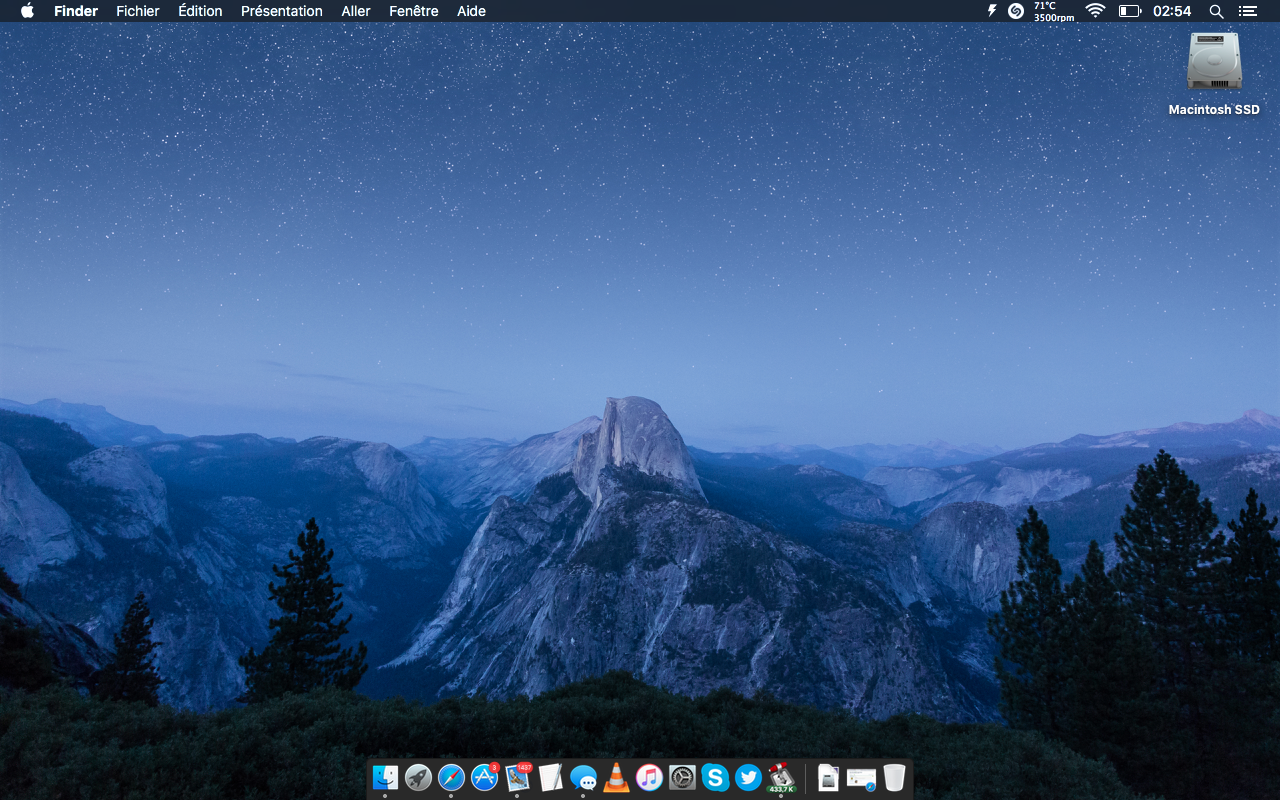Select the Macintosh SSD desktop drive
1280x800 pixels.
point(1214,63)
